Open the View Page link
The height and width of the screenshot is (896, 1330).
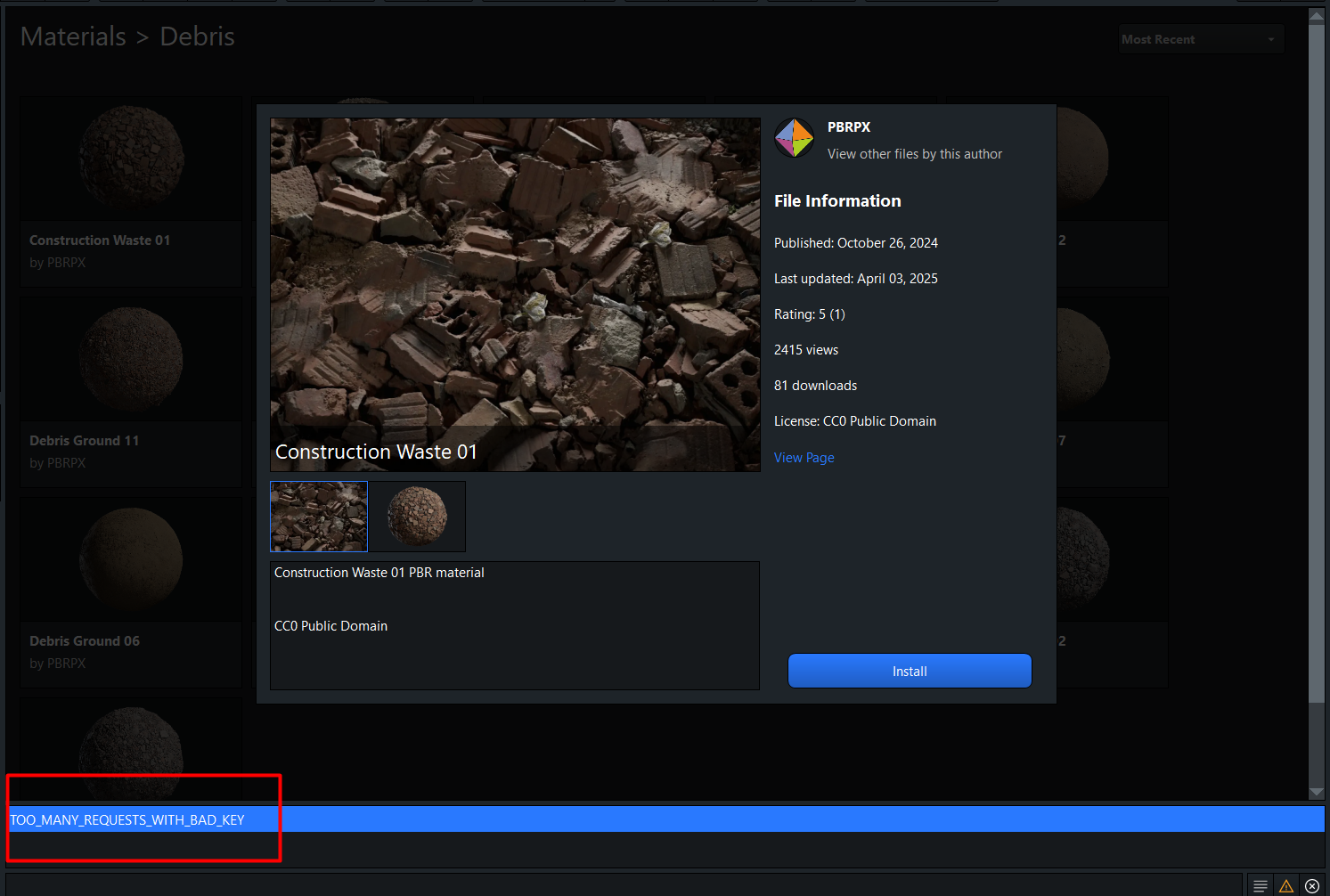tap(804, 458)
